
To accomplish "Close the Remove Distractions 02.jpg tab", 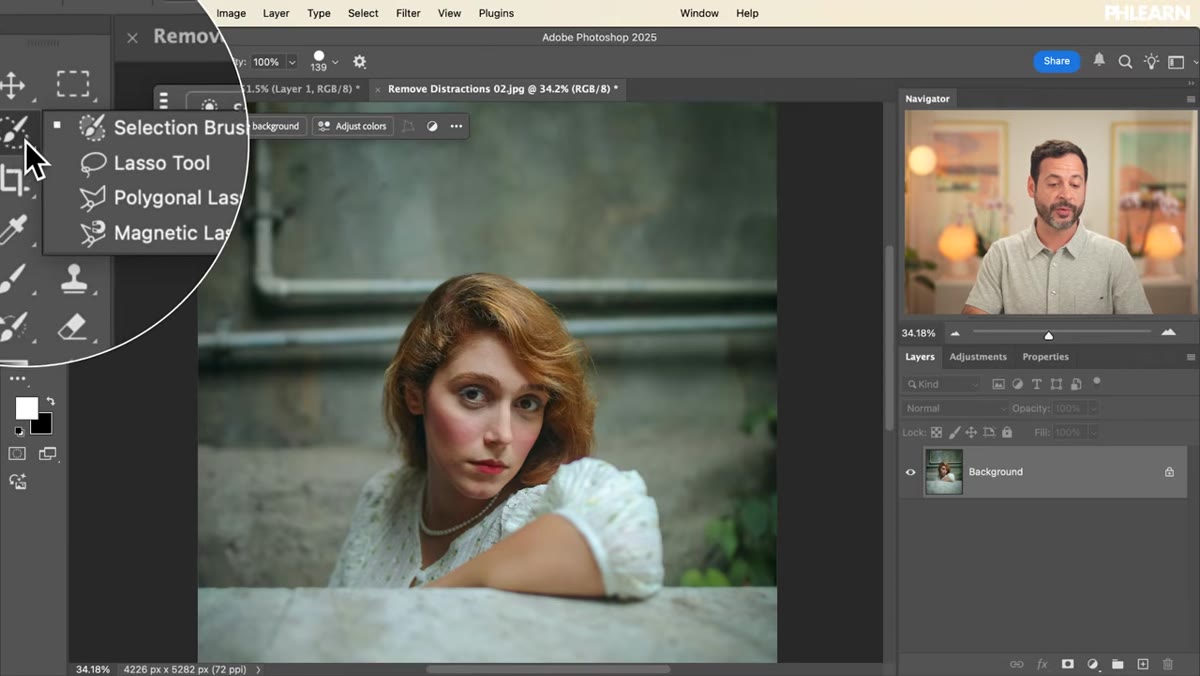I will pos(377,89).
